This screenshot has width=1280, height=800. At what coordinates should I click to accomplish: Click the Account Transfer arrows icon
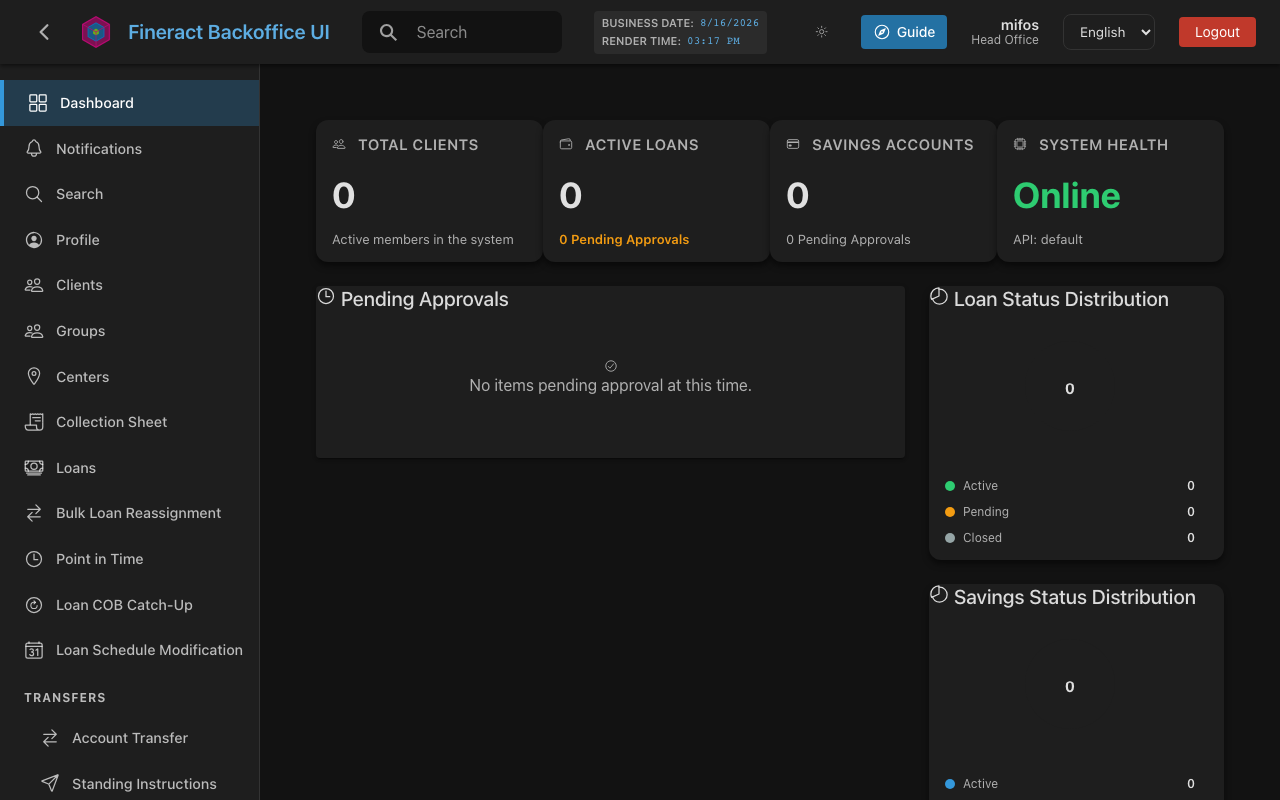coord(50,738)
